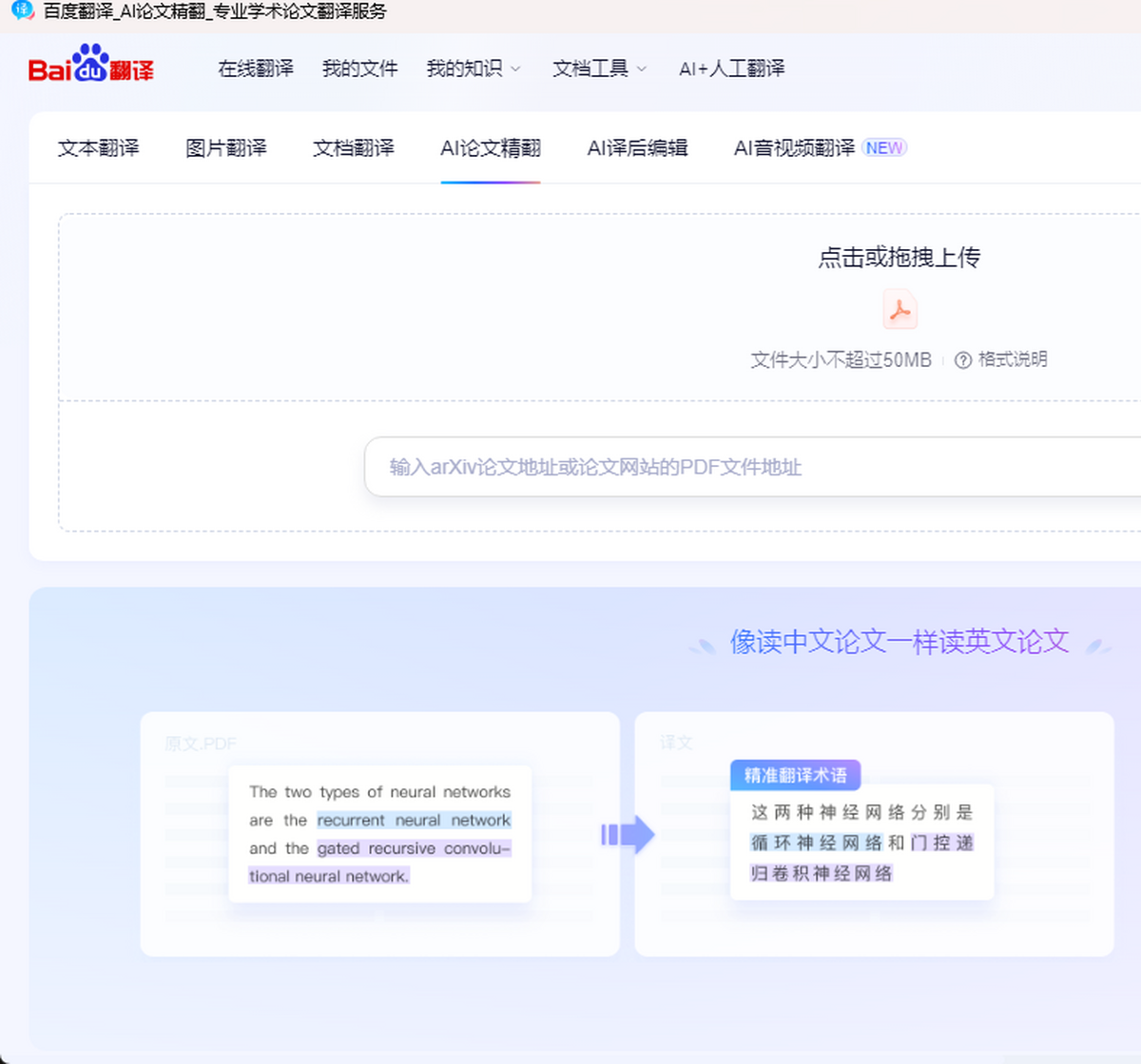
Task: Switch to the 文本翻译 tab
Action: (98, 148)
